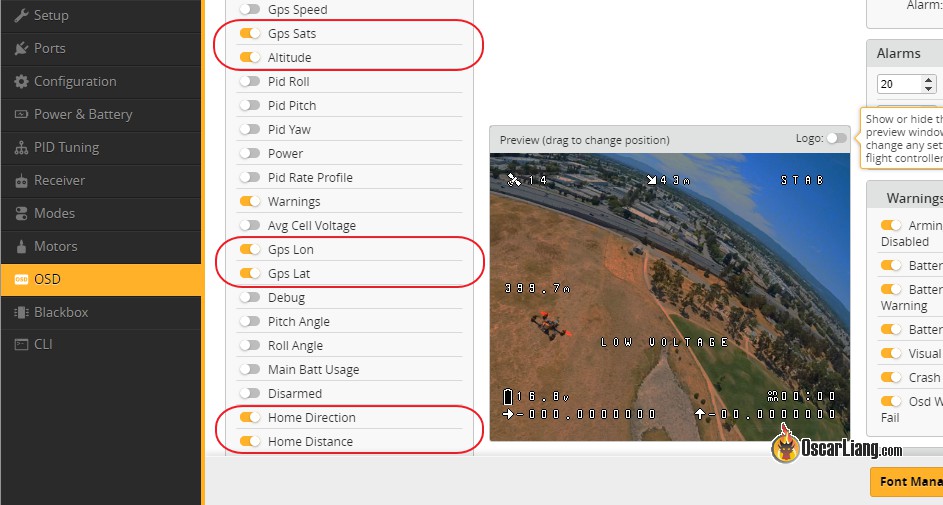Click the Font Manager button
943x505 pixels.
[x=906, y=481]
